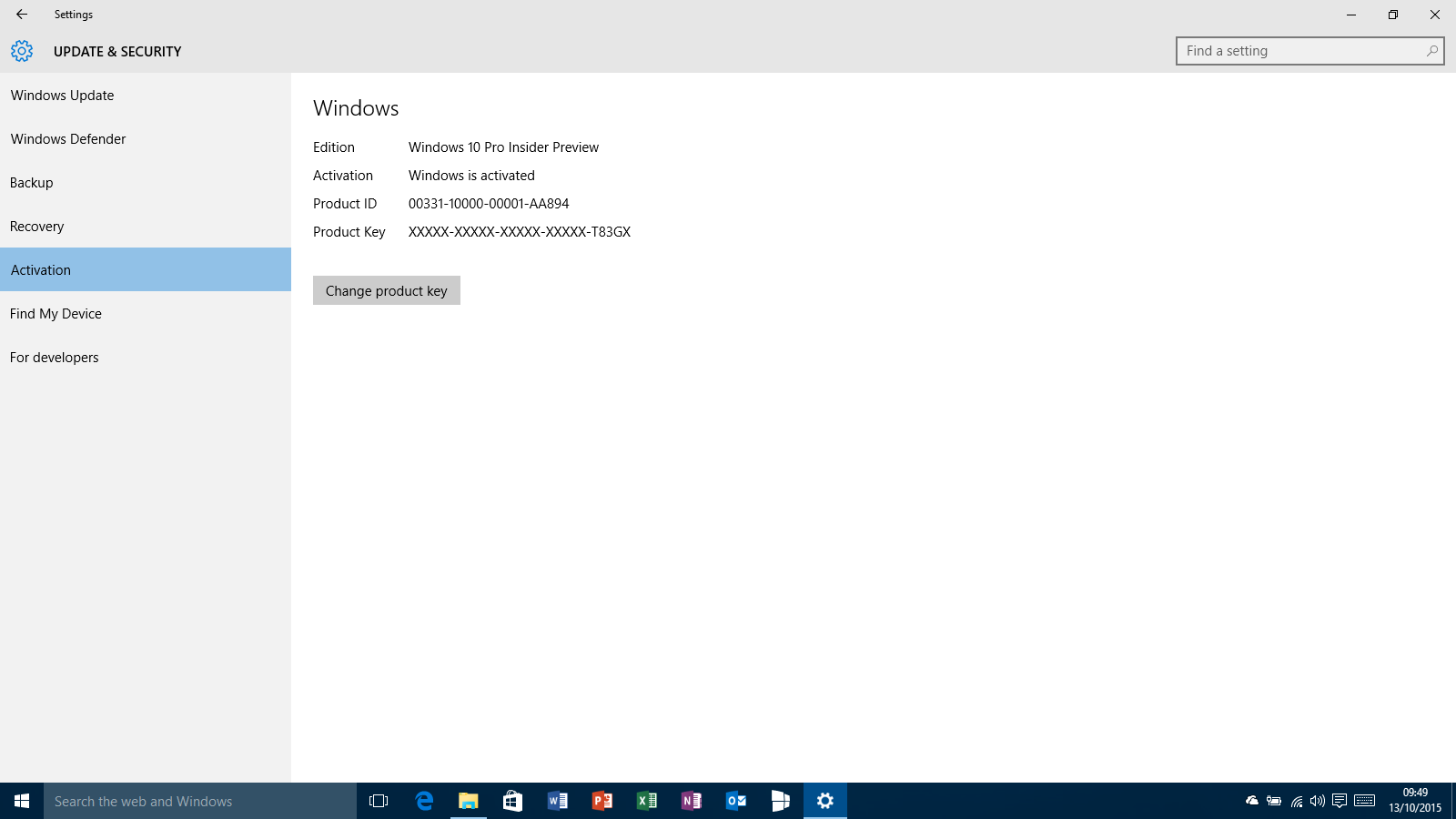1456x819 pixels.
Task: Launch Microsoft Edge from the taskbar
Action: (x=424, y=801)
